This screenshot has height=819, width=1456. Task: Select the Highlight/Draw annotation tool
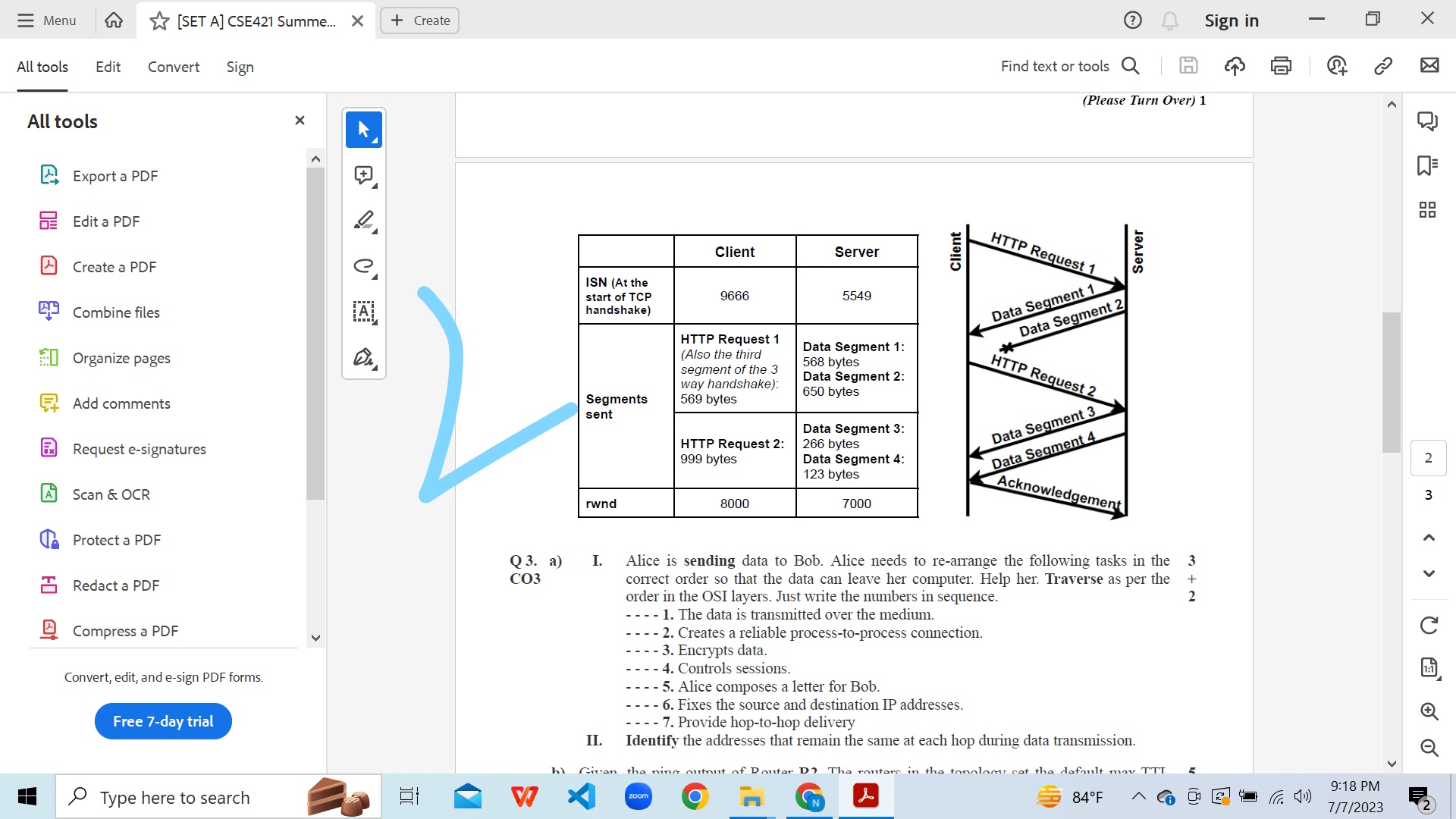coord(364,220)
